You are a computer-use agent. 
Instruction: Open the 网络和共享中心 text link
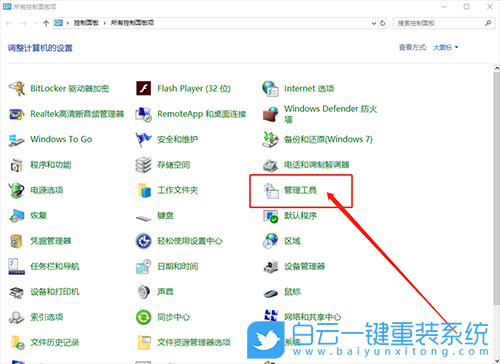tap(313, 317)
